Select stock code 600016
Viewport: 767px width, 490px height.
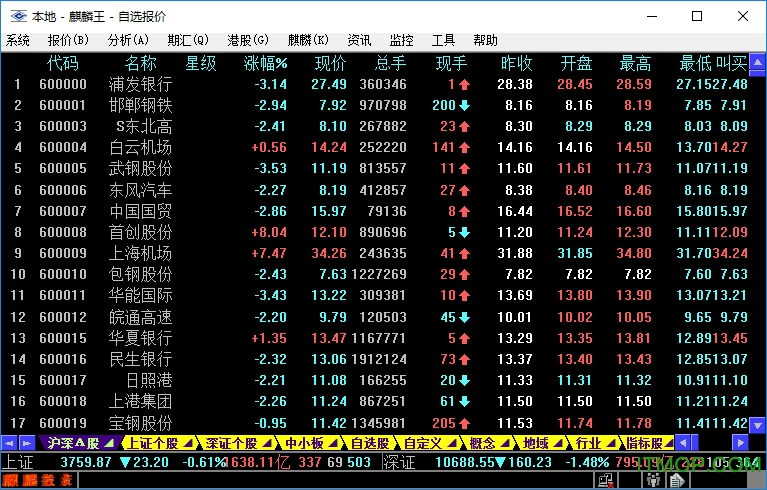(63, 359)
